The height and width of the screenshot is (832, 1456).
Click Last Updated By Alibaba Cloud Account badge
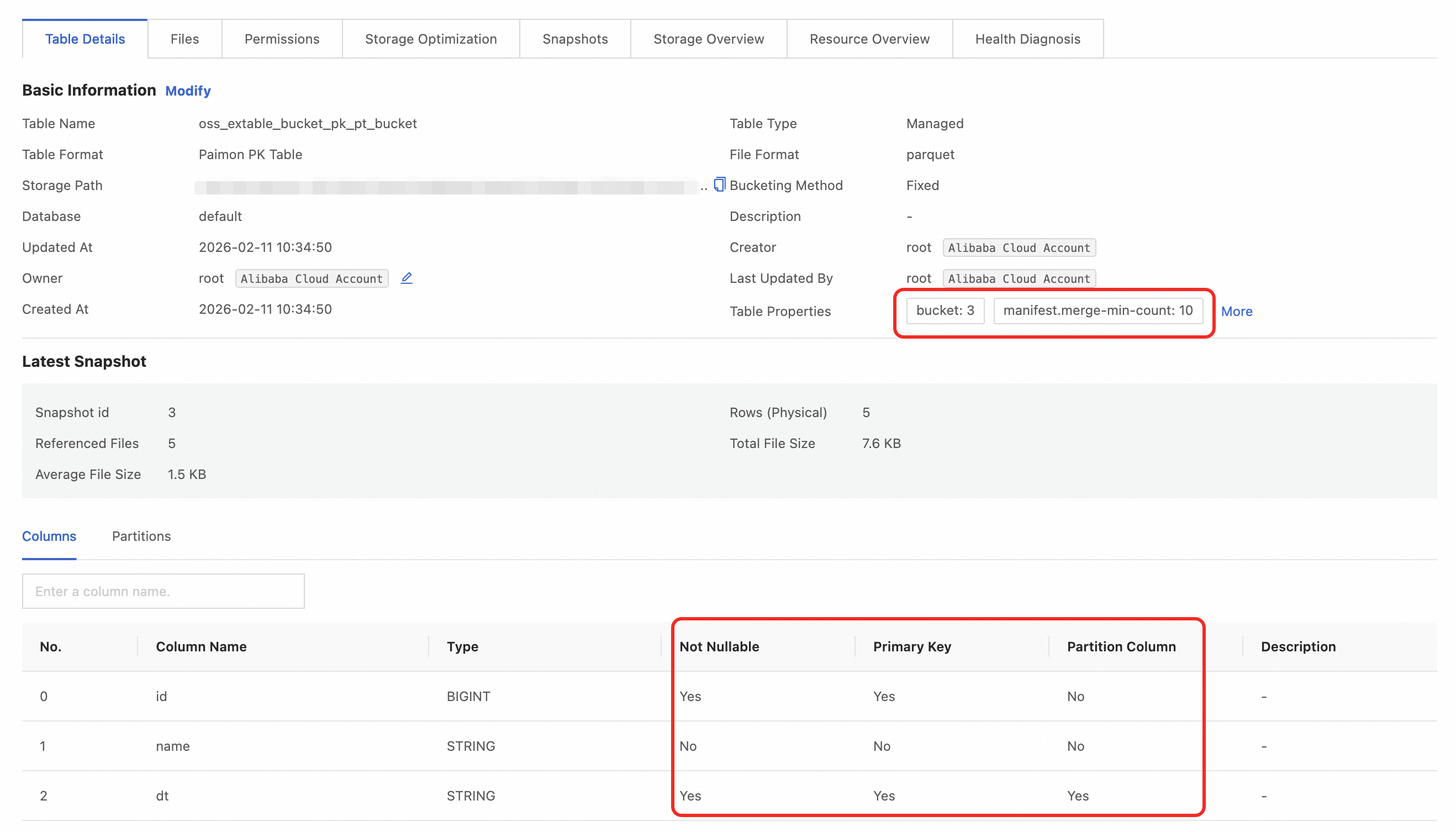pos(1019,278)
